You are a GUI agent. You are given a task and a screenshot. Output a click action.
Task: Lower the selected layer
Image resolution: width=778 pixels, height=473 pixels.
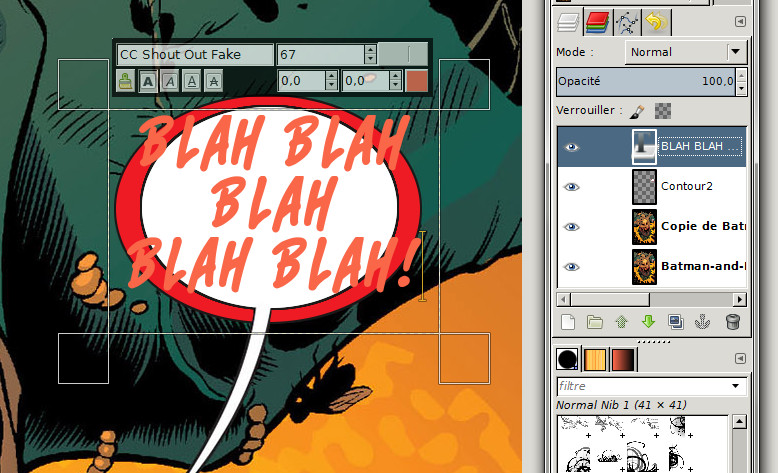(648, 322)
